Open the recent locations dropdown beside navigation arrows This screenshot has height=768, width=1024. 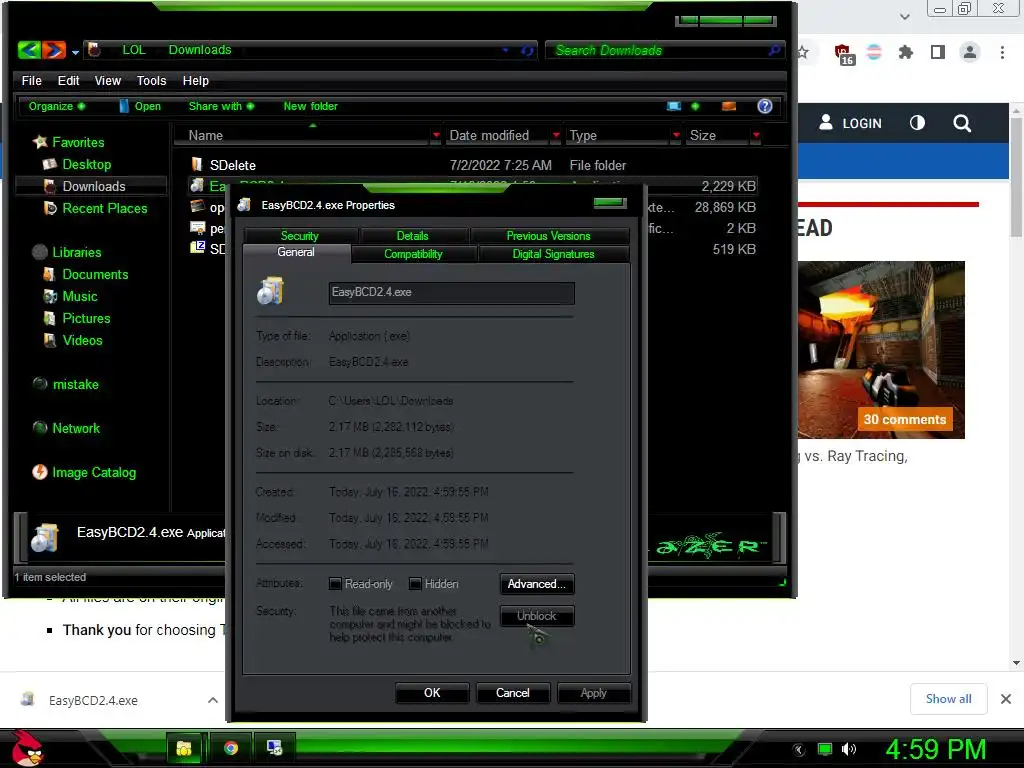pos(75,51)
